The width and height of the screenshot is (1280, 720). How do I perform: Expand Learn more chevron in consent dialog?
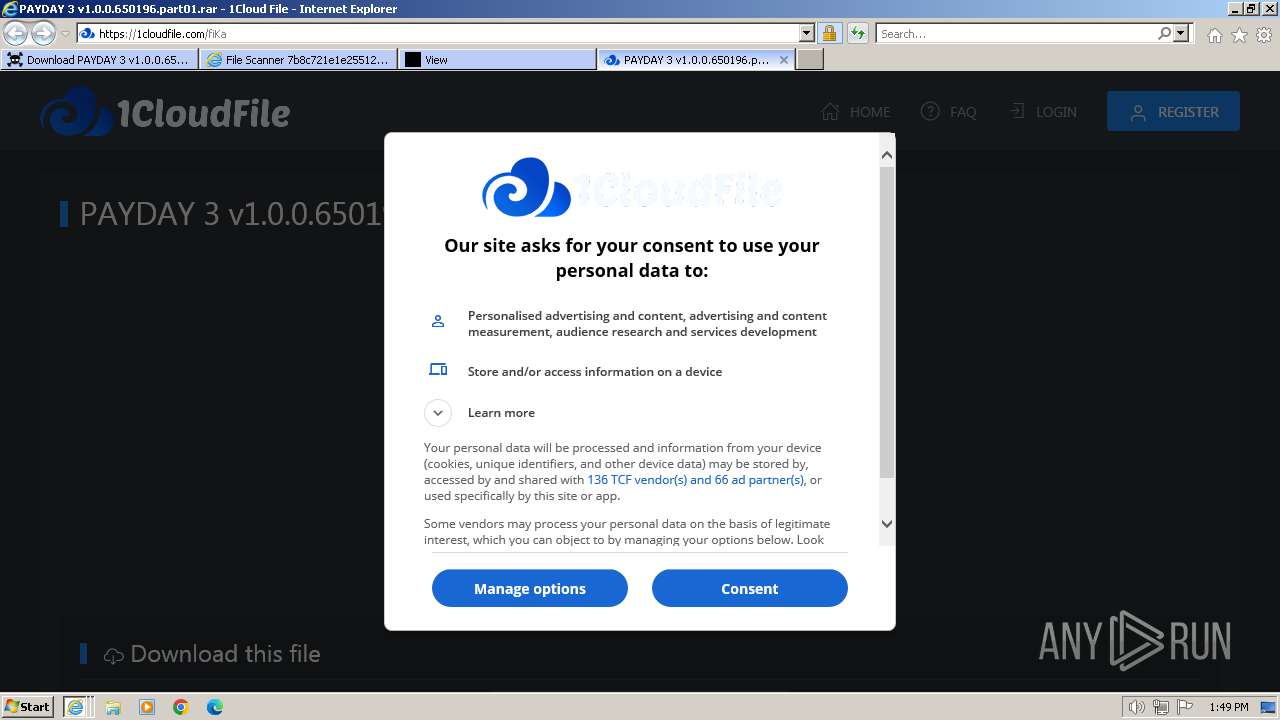(x=438, y=412)
